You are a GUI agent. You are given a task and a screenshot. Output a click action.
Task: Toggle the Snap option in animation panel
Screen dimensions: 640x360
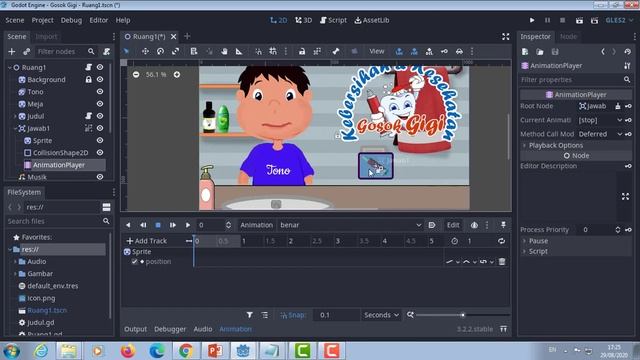293,315
